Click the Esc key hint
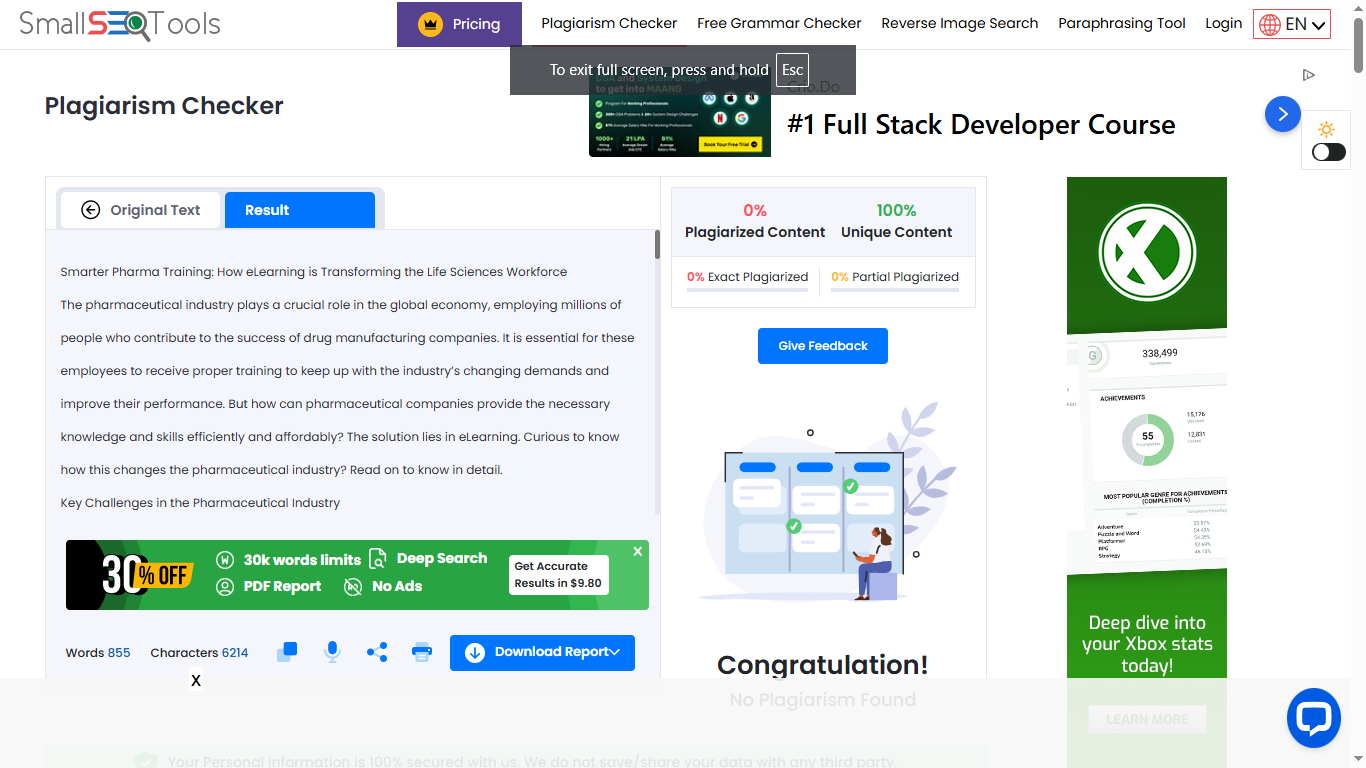 click(x=792, y=70)
